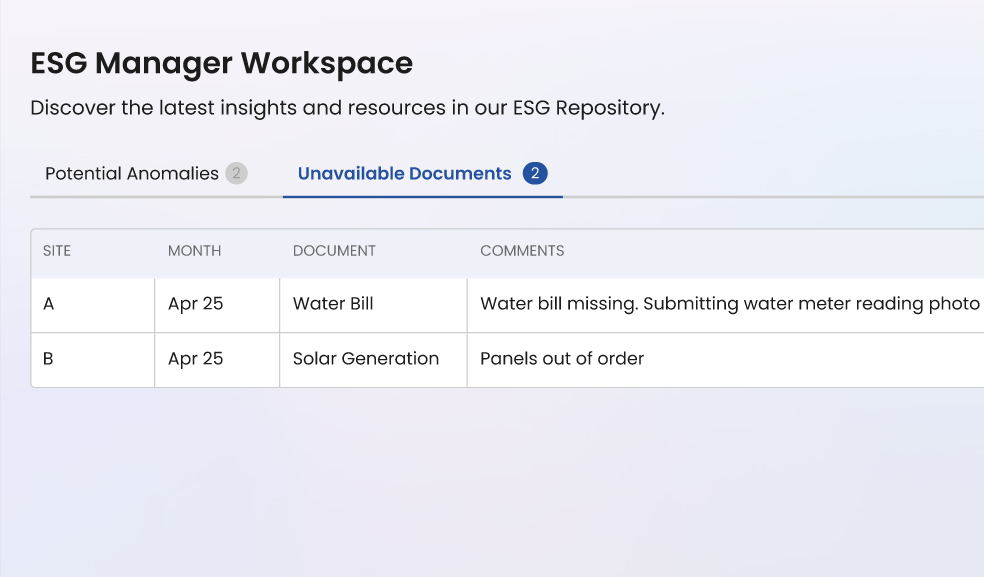The width and height of the screenshot is (984, 577).
Task: Select the Unavailable Documents tab
Action: (x=404, y=174)
